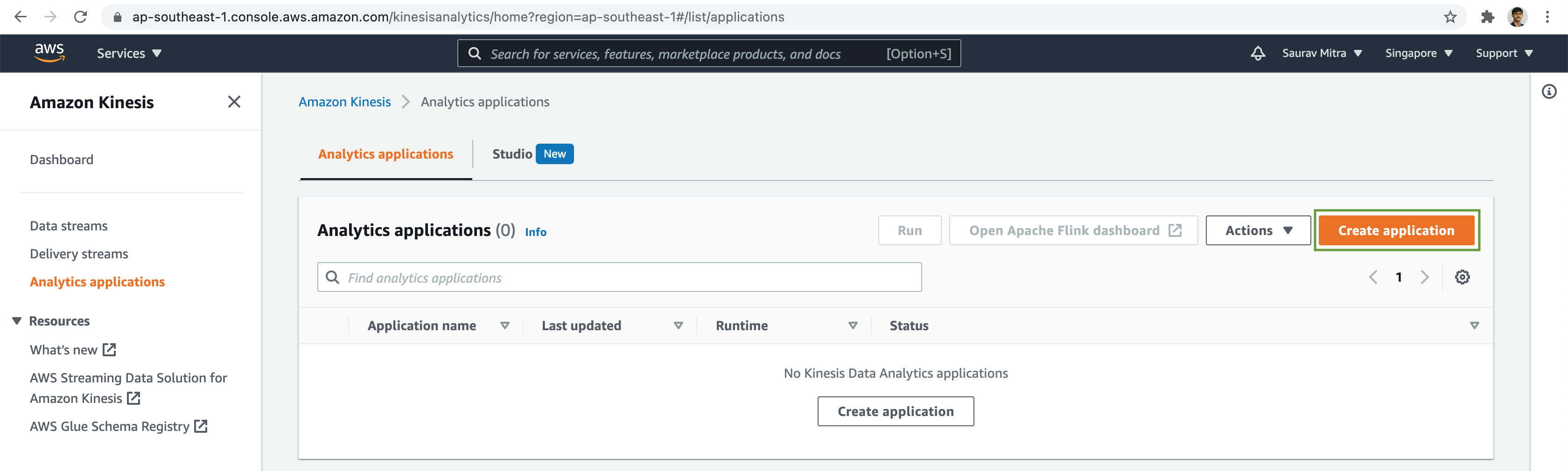Open Chrome three-dot menu
Image resolution: width=1568 pixels, height=471 pixels.
(1547, 17)
